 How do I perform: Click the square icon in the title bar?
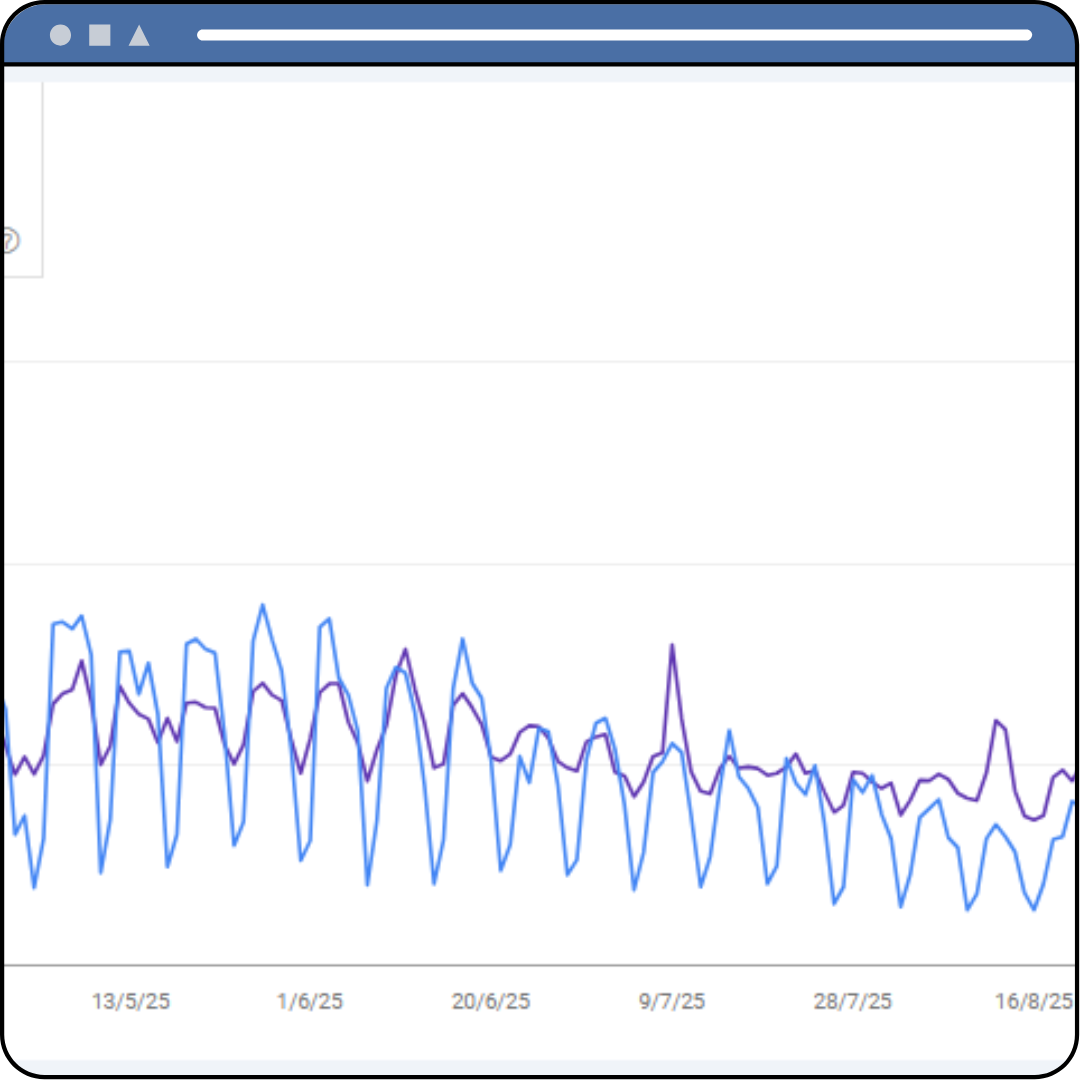coord(100,35)
